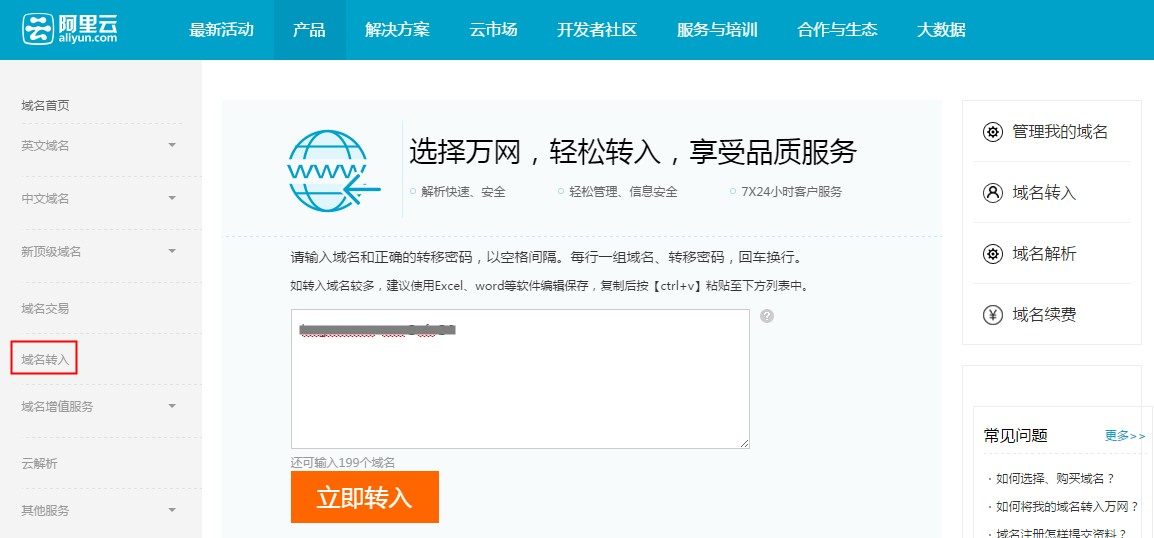Click the text 还可输入199个域名

click(343, 462)
